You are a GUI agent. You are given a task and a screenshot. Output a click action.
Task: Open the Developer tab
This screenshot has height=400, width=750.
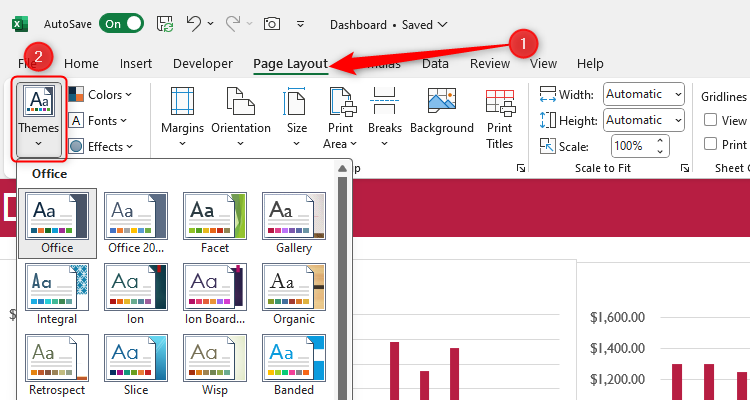click(x=203, y=64)
